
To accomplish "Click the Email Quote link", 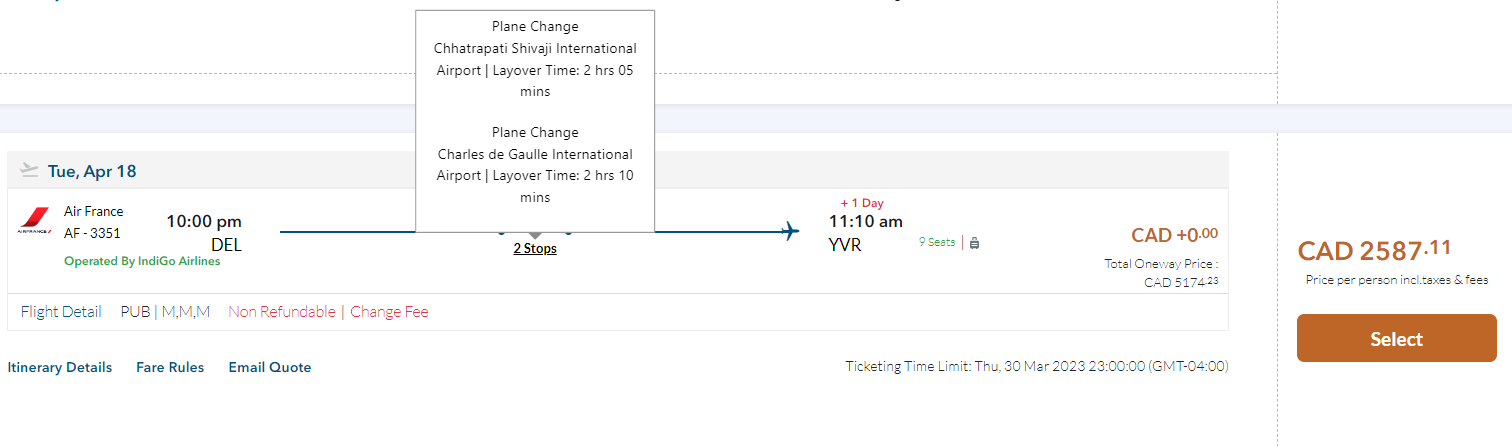I will (270, 367).
